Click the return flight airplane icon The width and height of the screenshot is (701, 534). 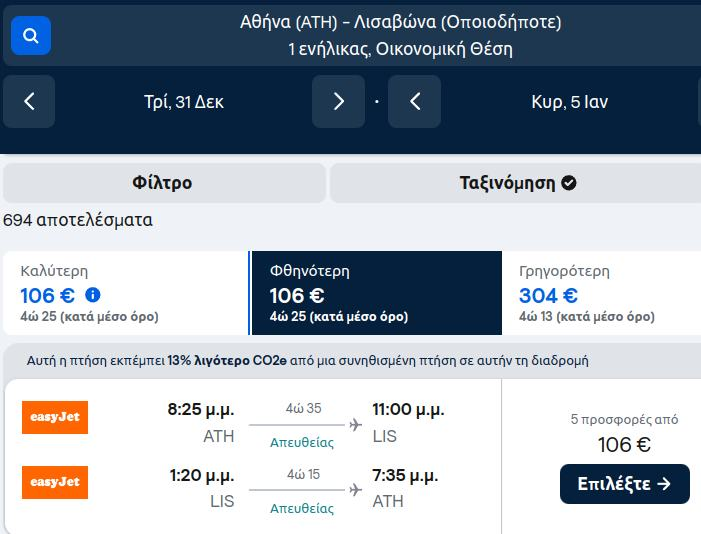point(355,490)
